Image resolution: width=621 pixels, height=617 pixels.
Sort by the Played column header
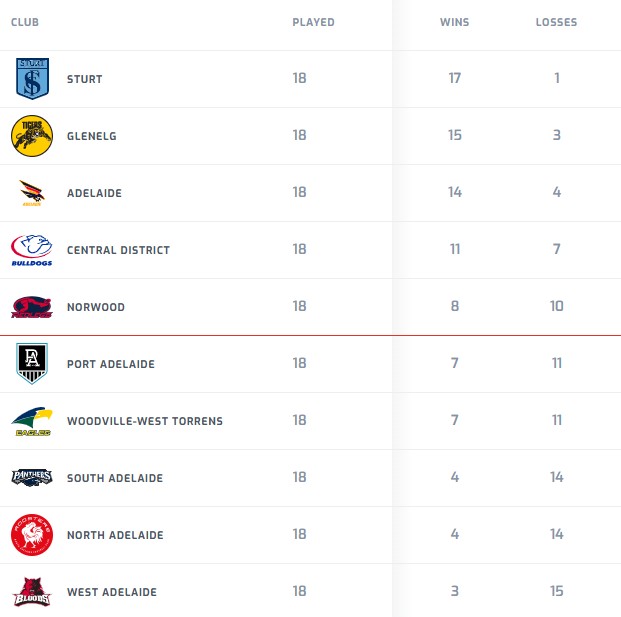tap(313, 22)
